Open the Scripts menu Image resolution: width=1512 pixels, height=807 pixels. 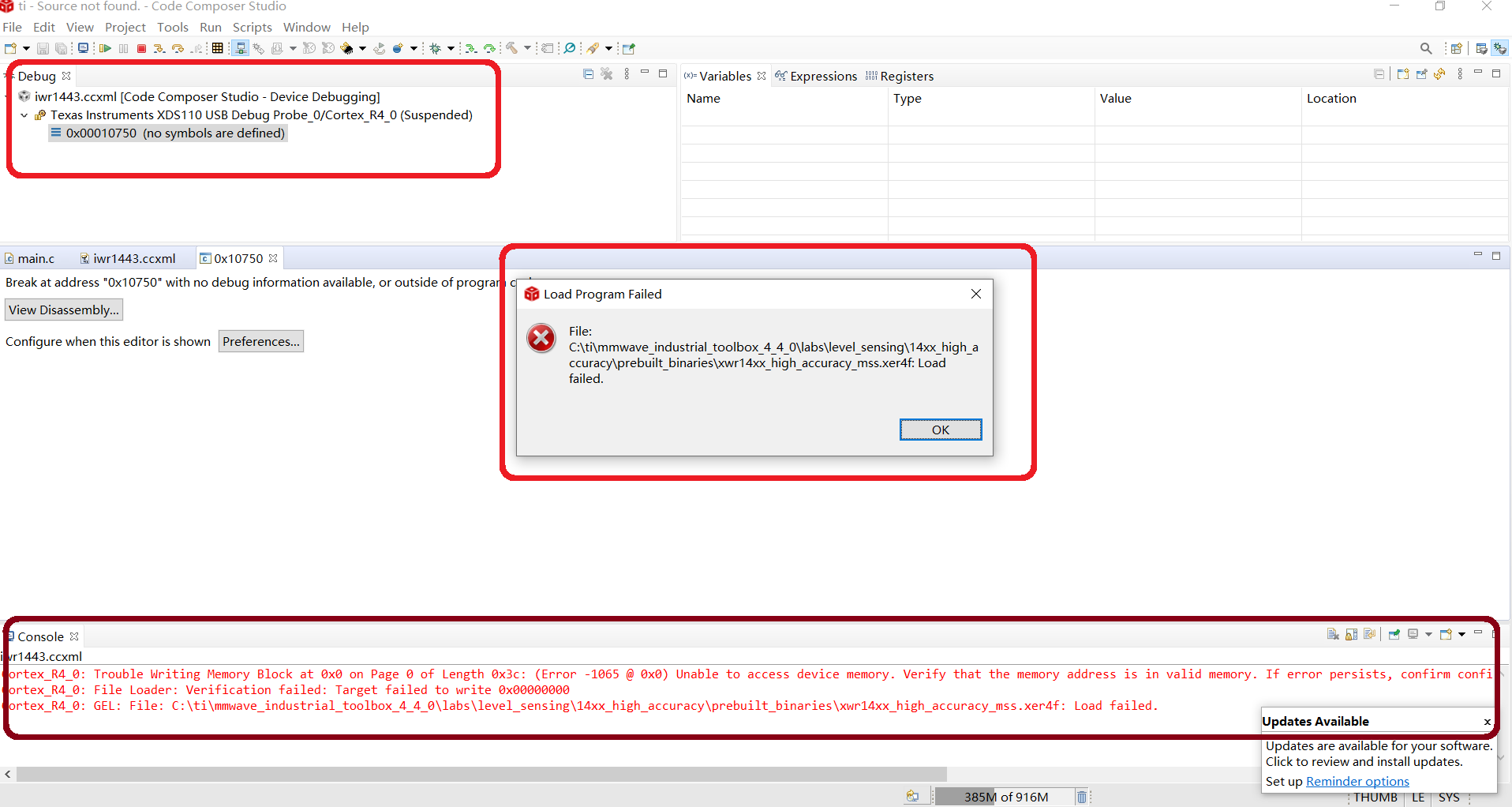pos(253,27)
